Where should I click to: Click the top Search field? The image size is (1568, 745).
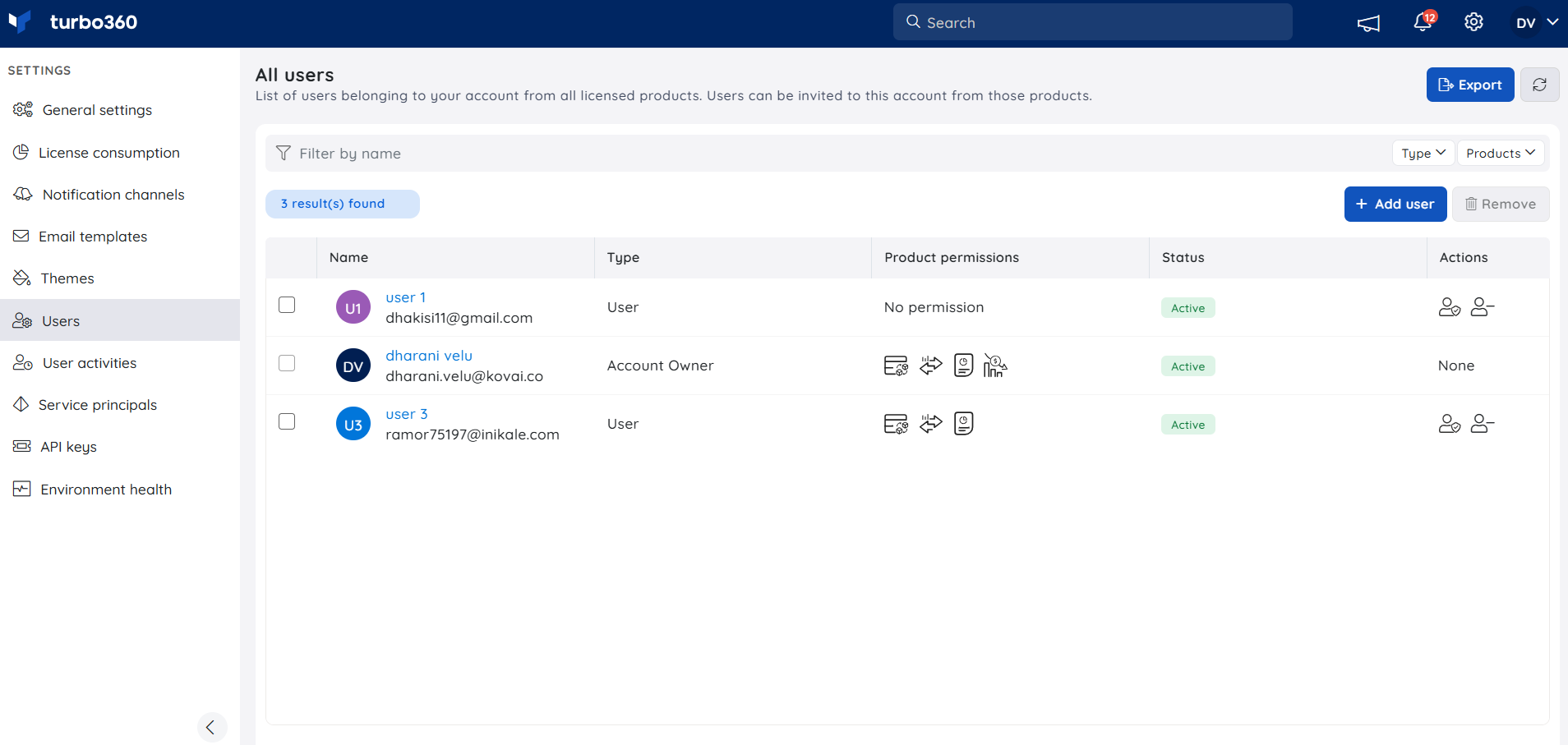pos(1093,22)
